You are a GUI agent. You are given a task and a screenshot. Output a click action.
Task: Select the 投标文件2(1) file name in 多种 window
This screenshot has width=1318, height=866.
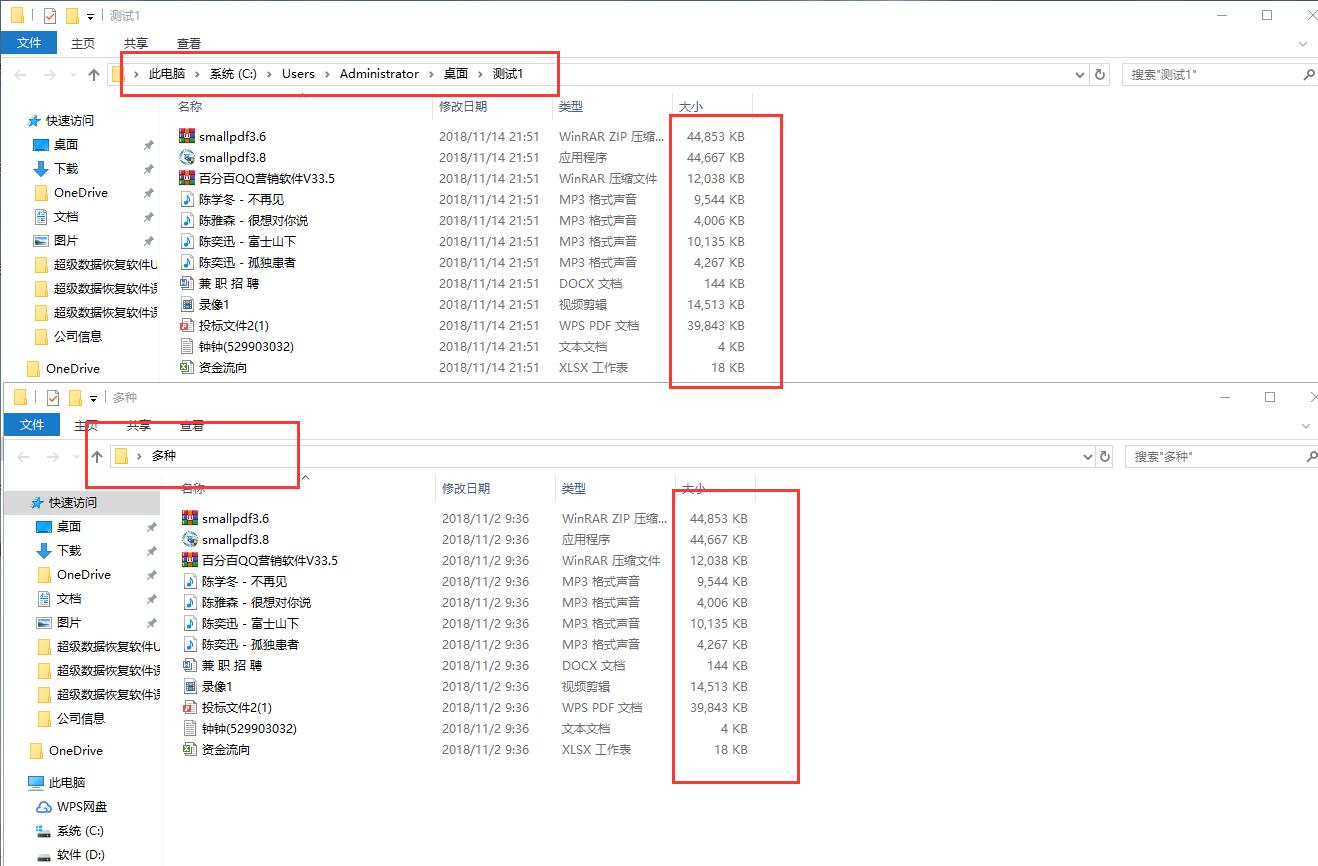click(x=236, y=707)
